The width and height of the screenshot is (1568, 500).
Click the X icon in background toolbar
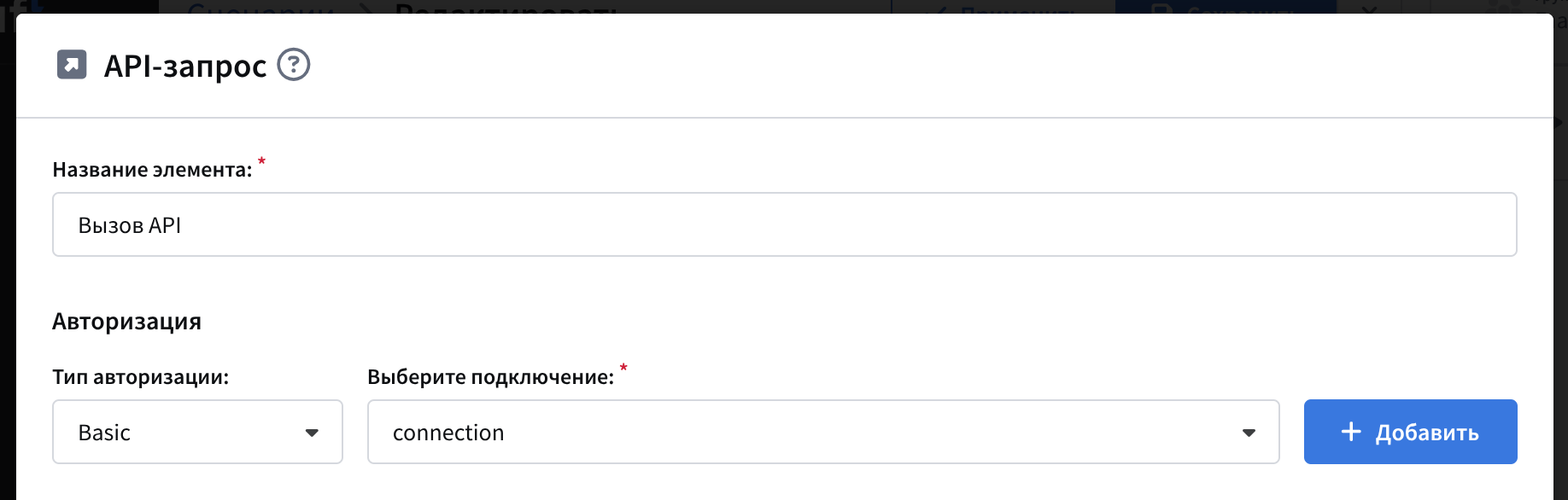point(1369,9)
